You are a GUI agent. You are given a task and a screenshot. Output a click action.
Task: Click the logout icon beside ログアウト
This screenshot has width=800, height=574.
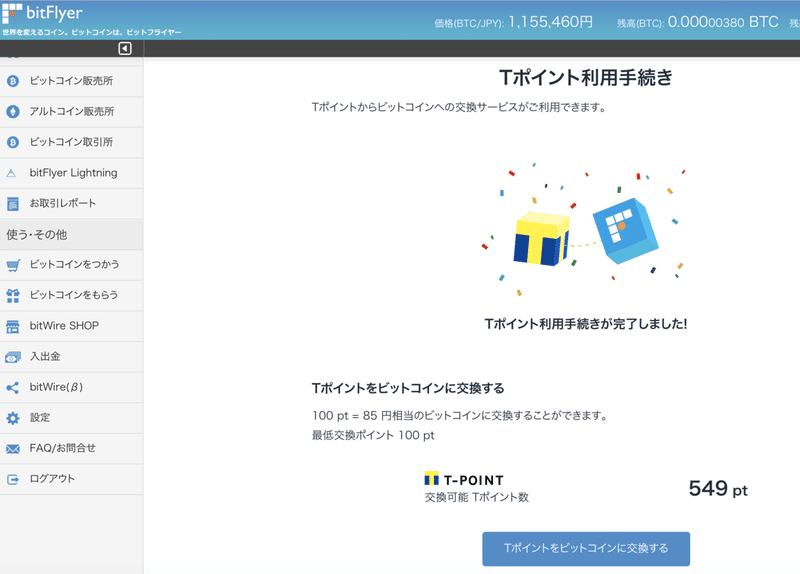click(x=13, y=480)
